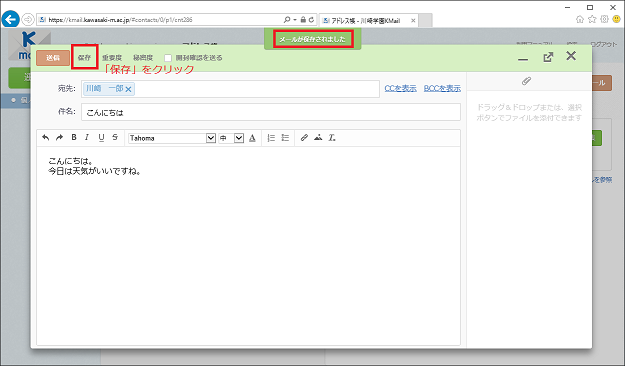Image resolution: width=625 pixels, height=366 pixels.
Task: Click the BCCを表示 link
Action: click(x=442, y=89)
